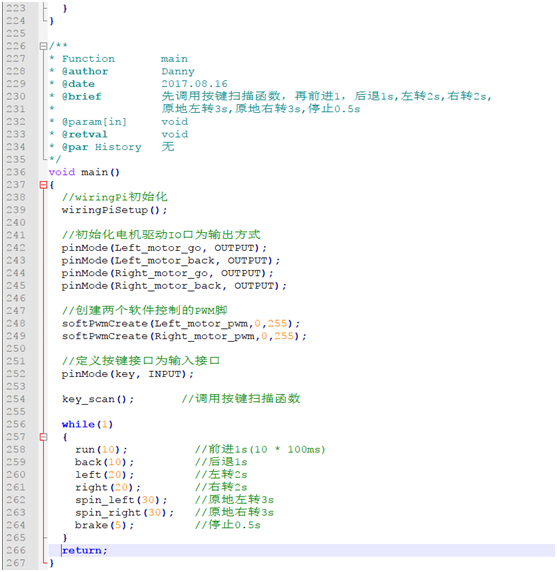Click on 'left(20);' statement
The image size is (557, 572).
click(104, 475)
